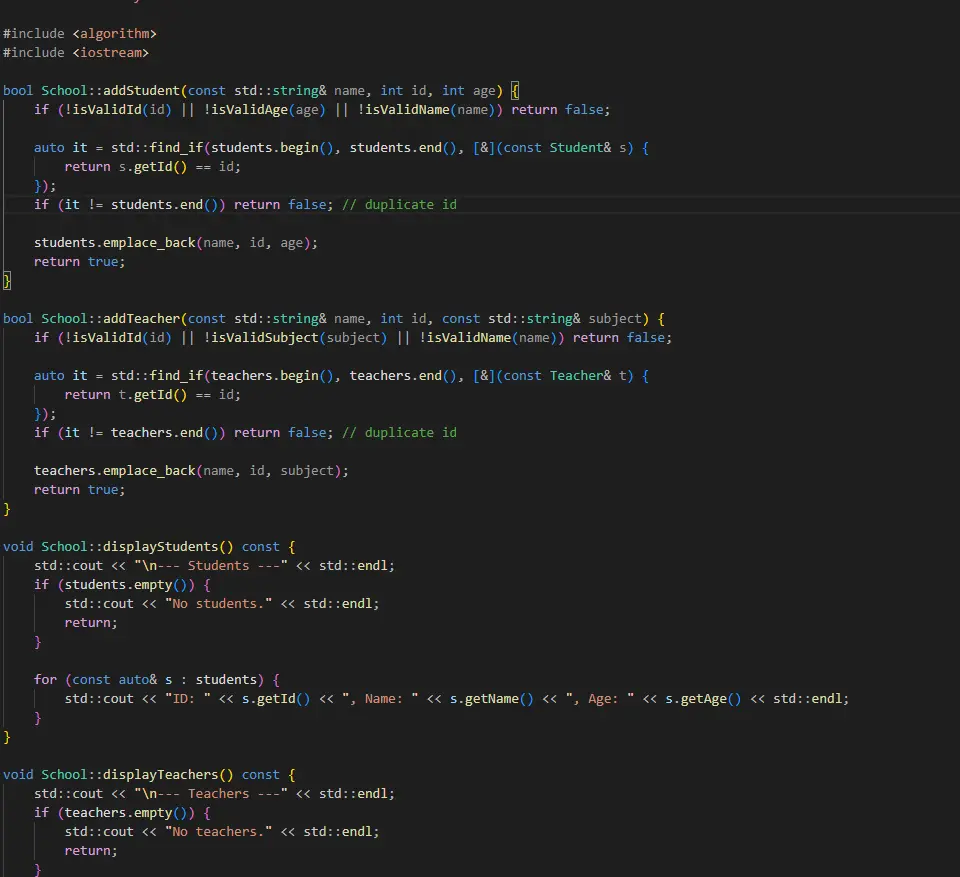
Task: Click duplicate id comment after teachers.end()
Action: [x=399, y=432]
